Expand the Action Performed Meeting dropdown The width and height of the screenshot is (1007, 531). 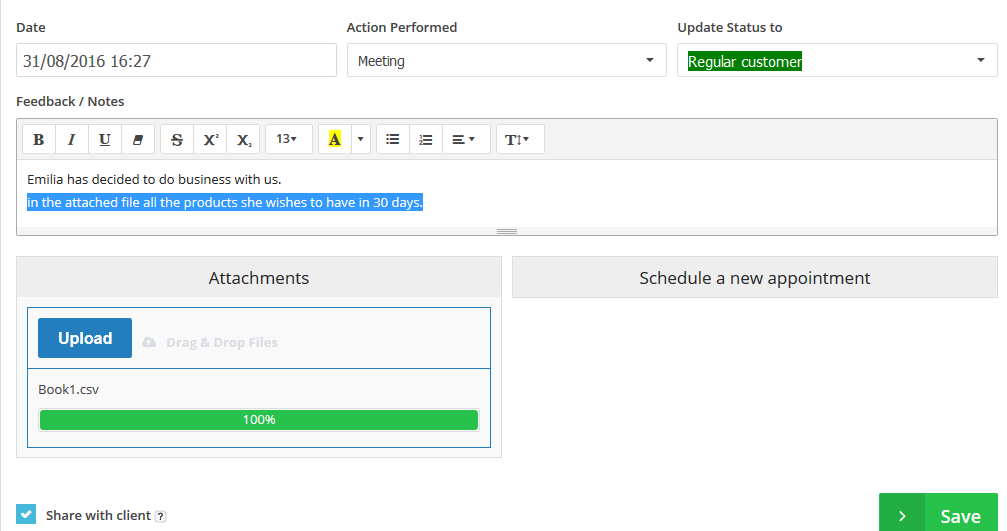coord(507,60)
